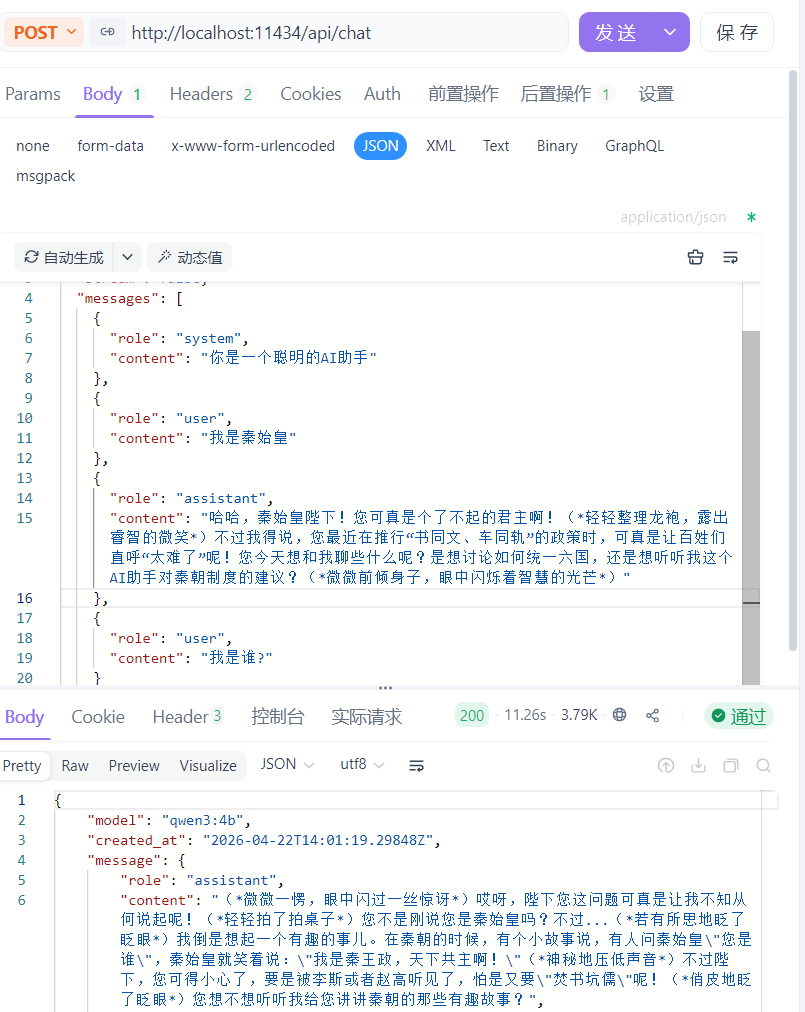Switch to the request Body tab
Screen dimensions: 805x1012
point(114,94)
